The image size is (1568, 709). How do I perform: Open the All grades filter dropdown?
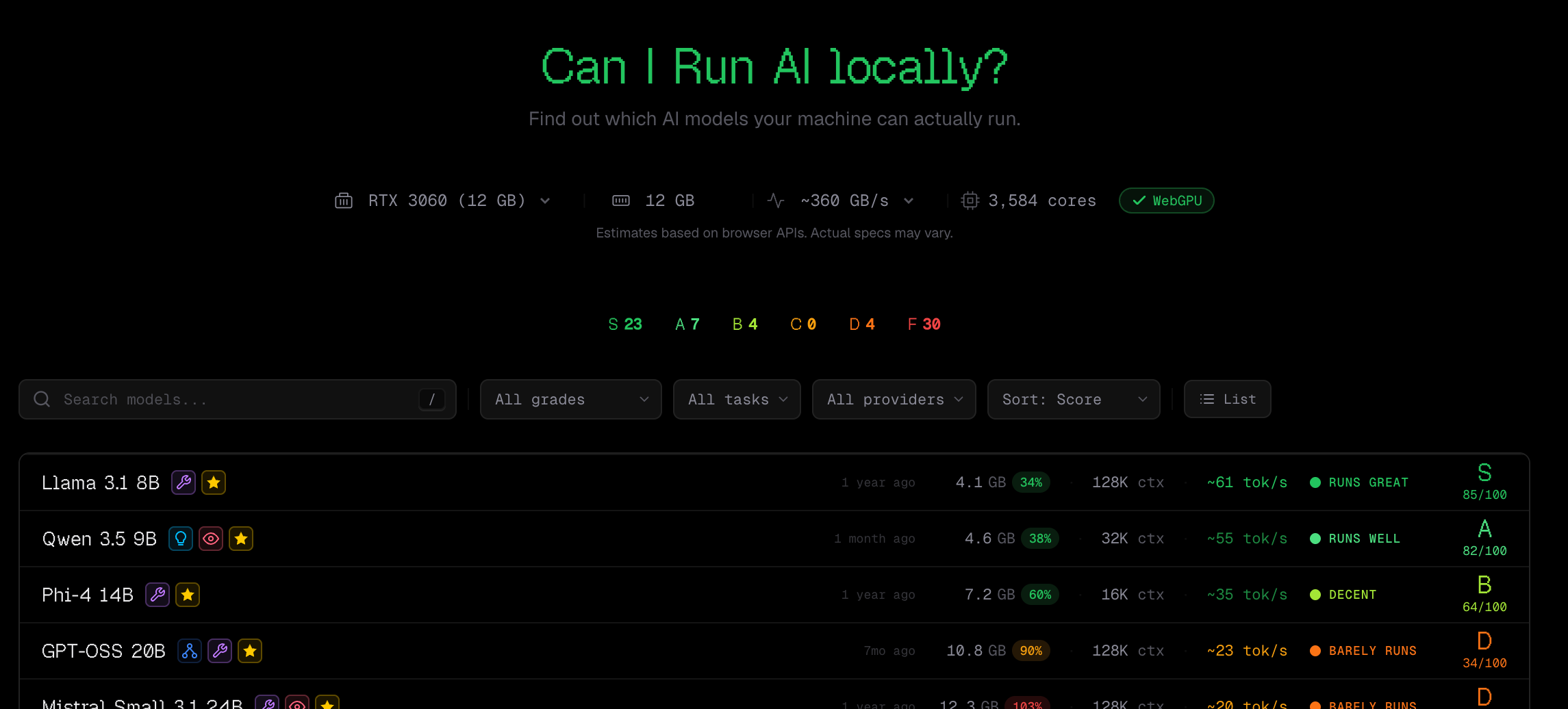point(571,399)
